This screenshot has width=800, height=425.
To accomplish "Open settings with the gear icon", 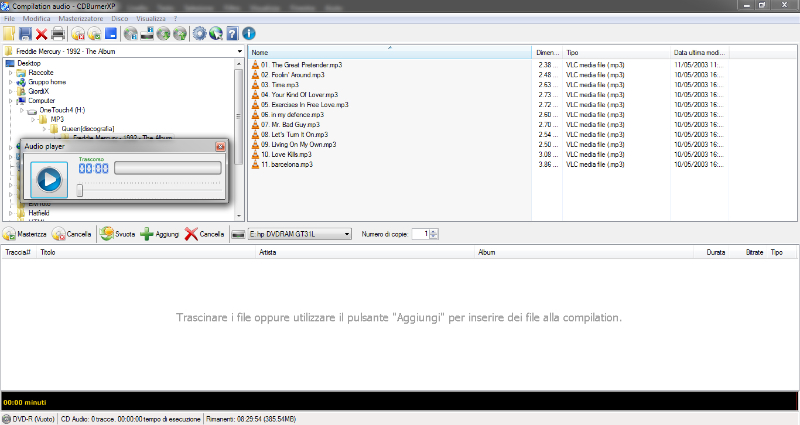I will pos(199,34).
